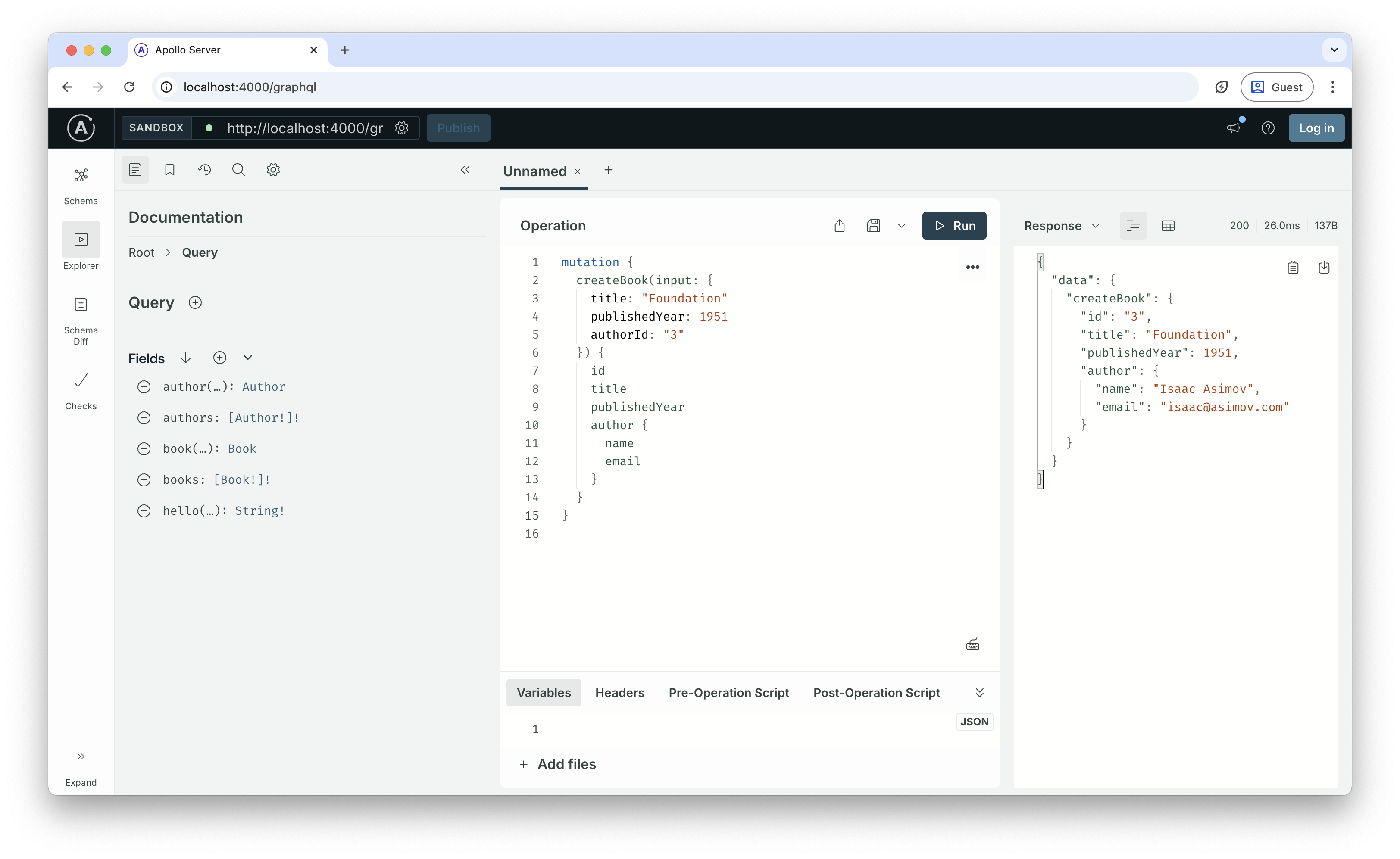
Task: Open a new browser tab
Action: click(344, 50)
